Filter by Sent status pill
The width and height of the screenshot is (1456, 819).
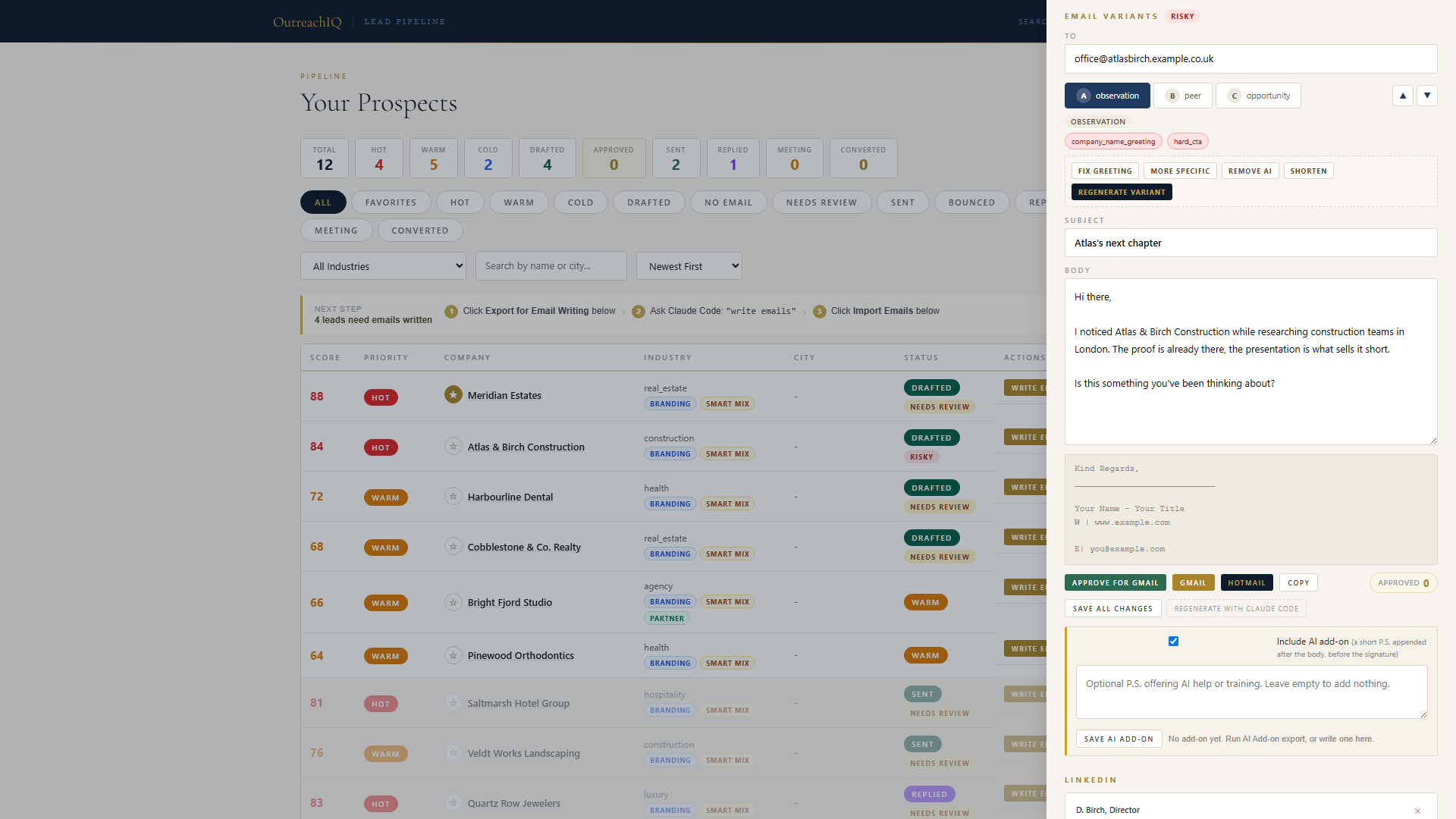pyautogui.click(x=902, y=202)
